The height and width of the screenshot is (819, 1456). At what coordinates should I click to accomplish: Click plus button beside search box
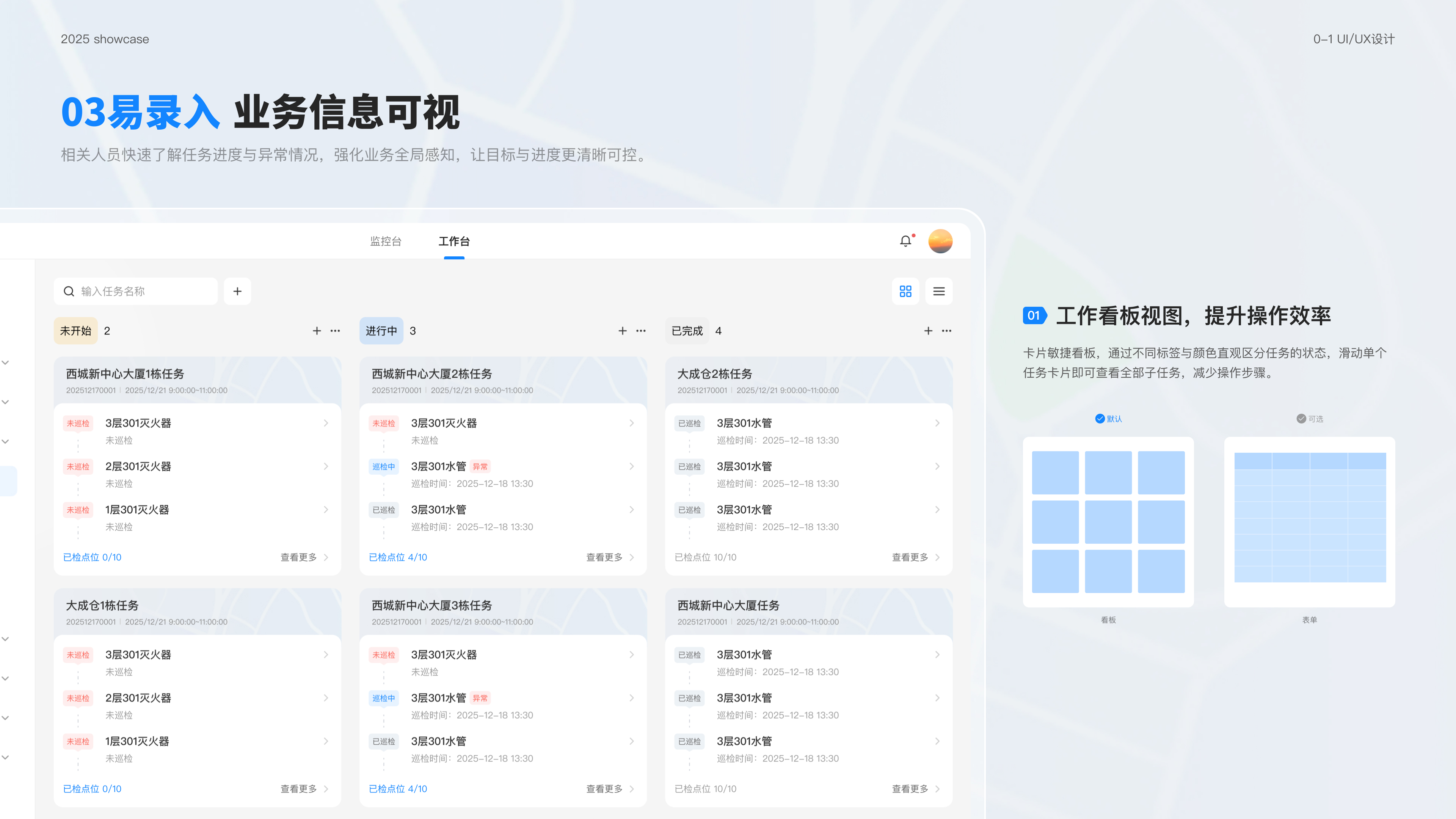(237, 291)
